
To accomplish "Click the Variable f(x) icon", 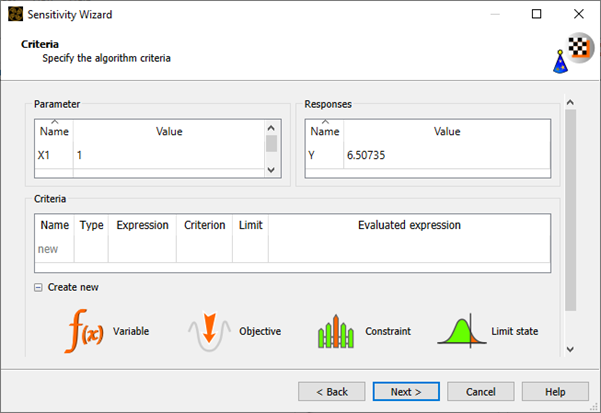I will click(84, 331).
